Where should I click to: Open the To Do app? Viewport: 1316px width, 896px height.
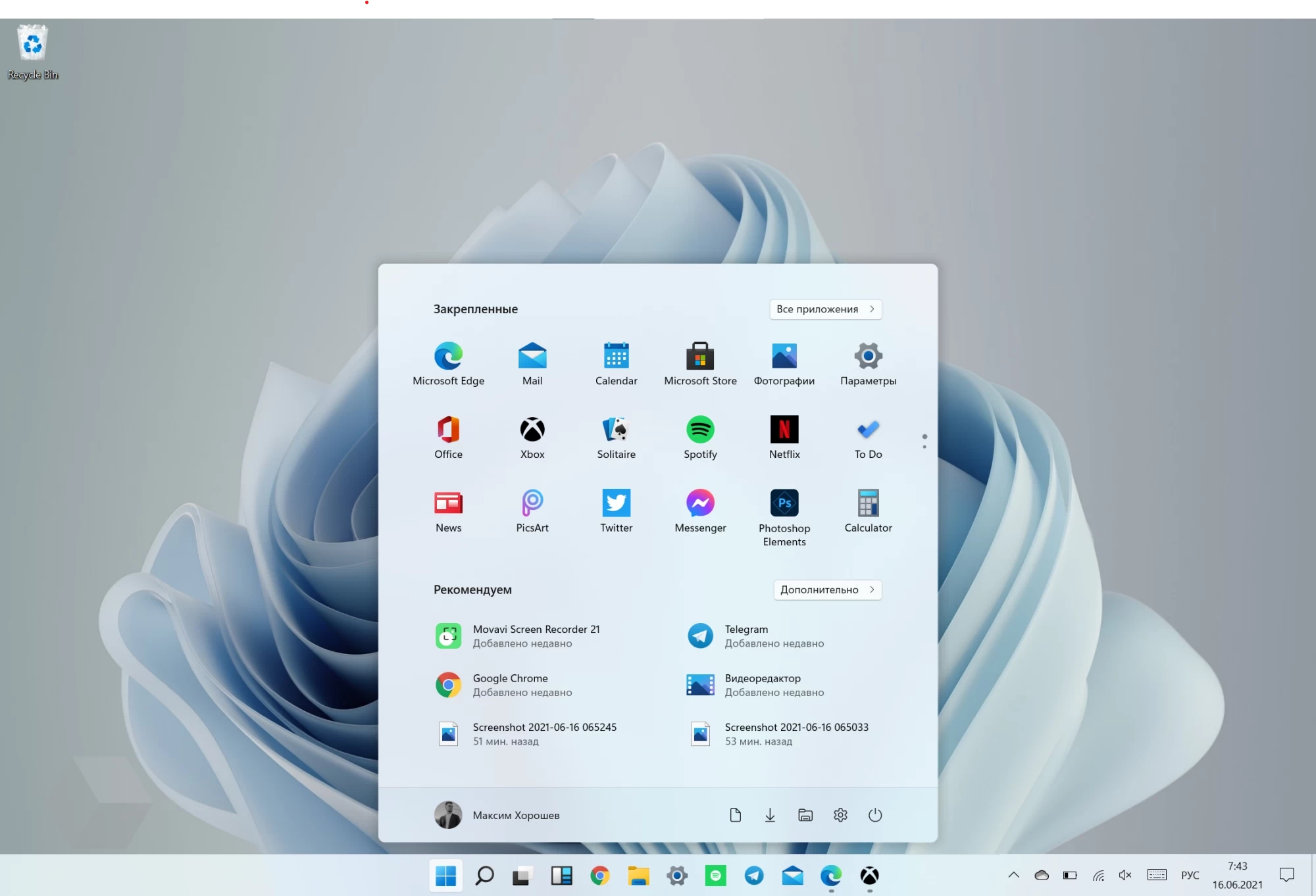coord(868,437)
